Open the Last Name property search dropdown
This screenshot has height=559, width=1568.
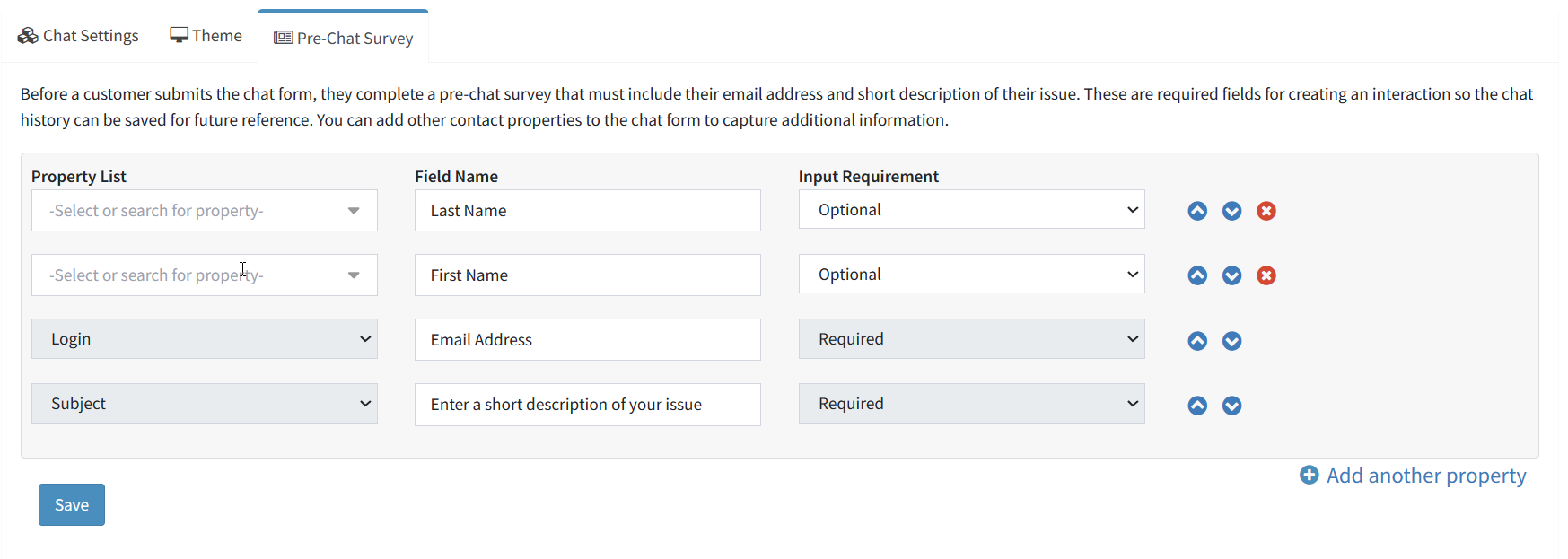(x=205, y=211)
